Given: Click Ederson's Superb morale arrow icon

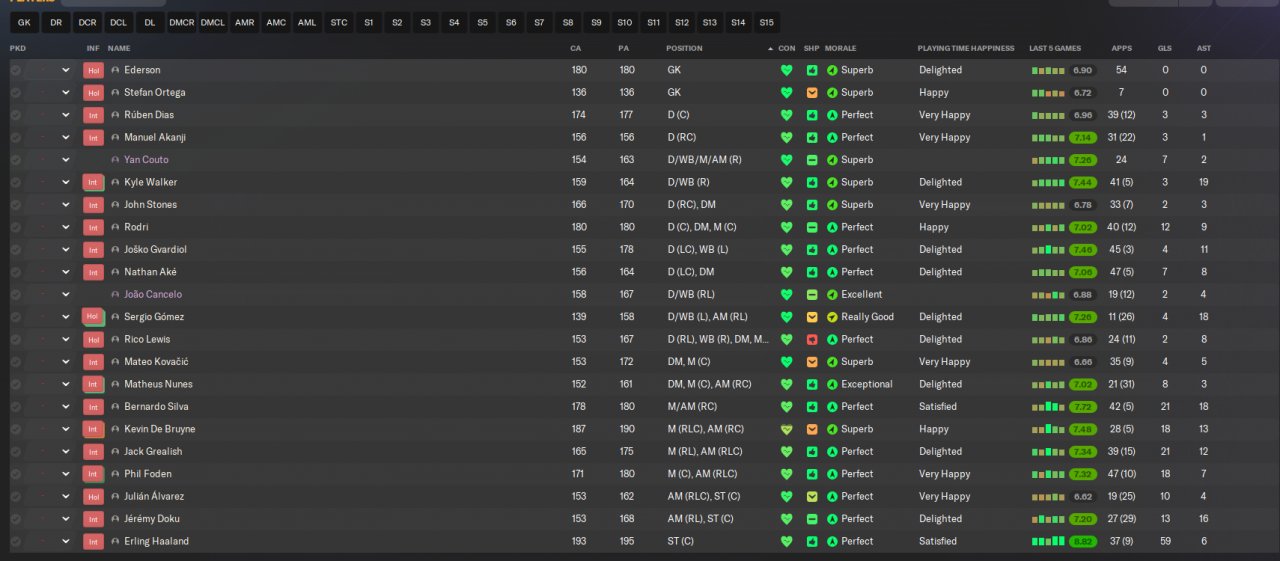Looking at the screenshot, I should click(x=832, y=70).
